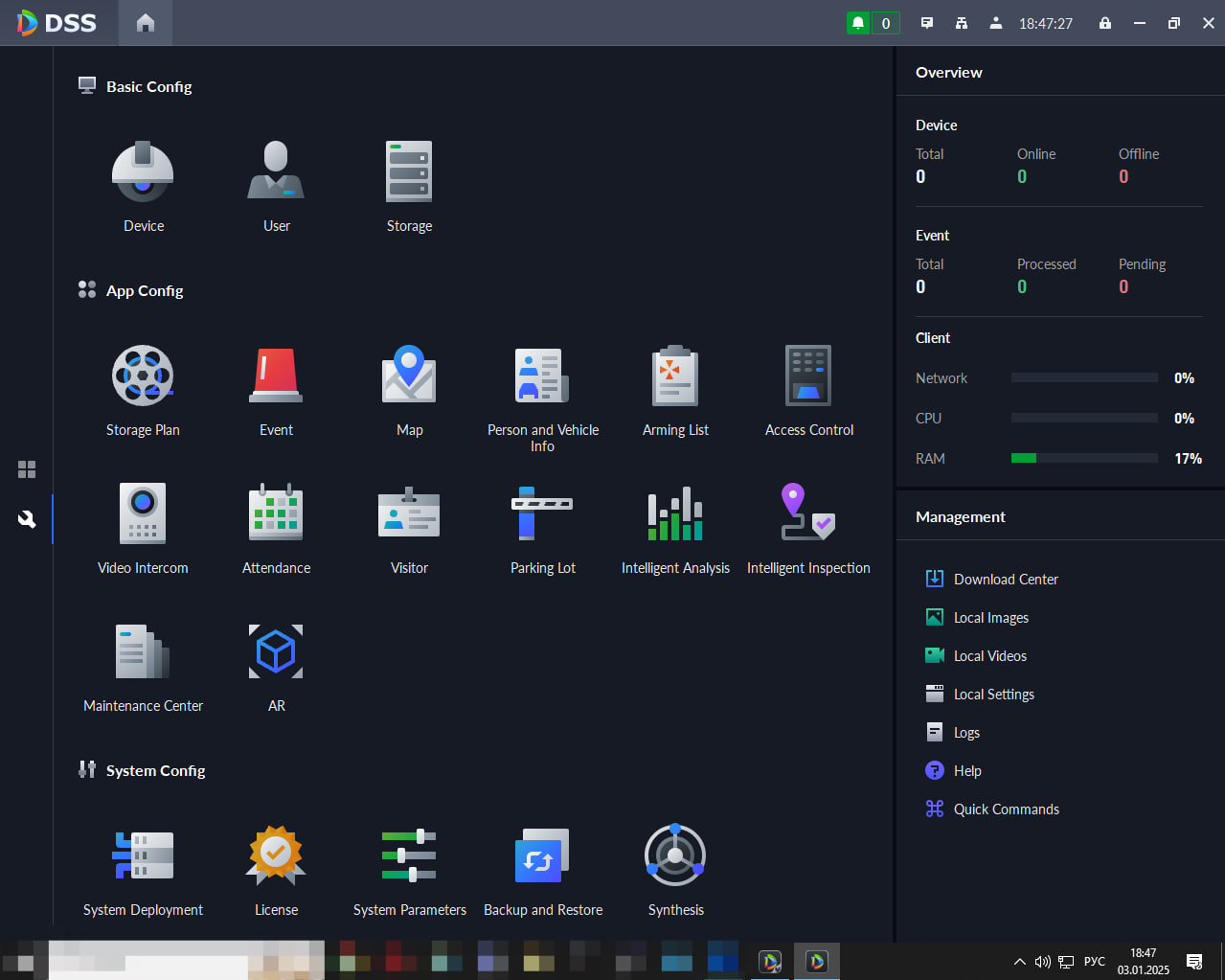Open the Device configuration icon

point(143,171)
